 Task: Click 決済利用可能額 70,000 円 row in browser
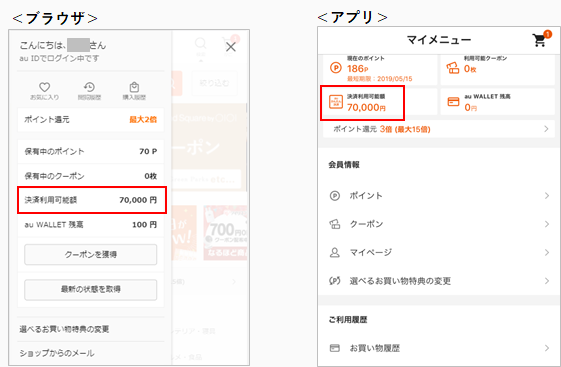pos(92,200)
